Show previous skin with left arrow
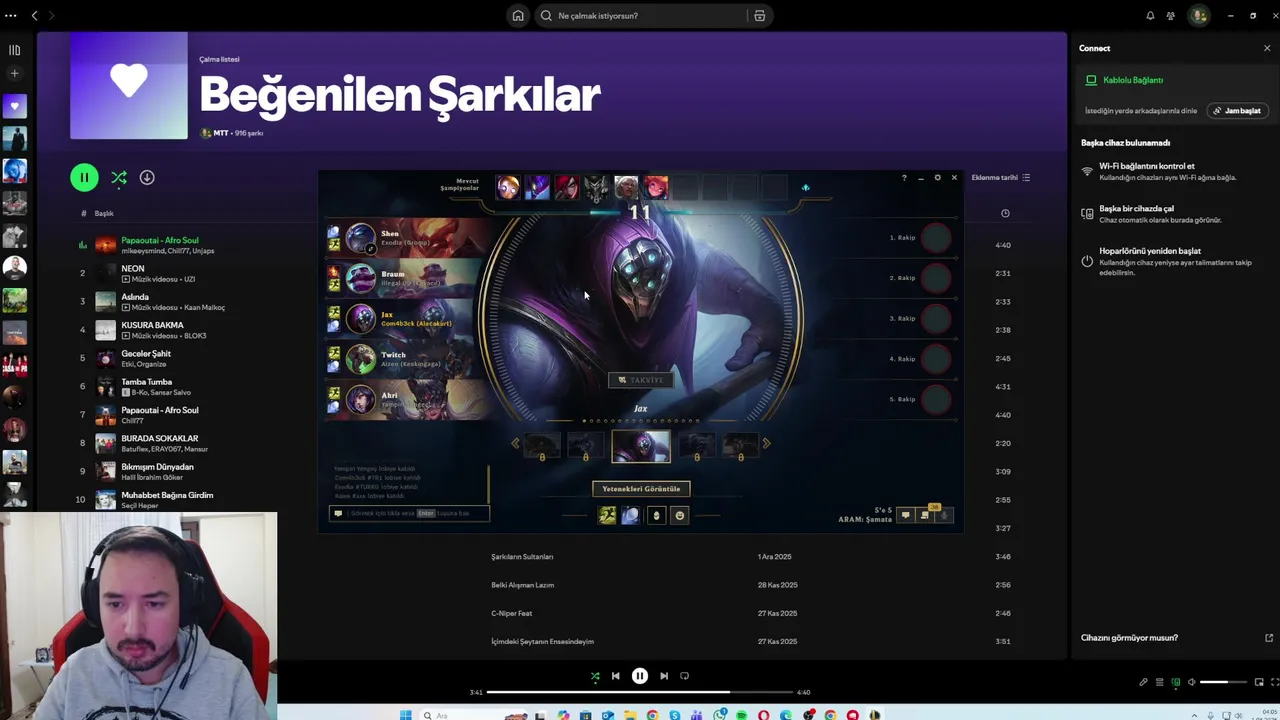The width and height of the screenshot is (1280, 720). tap(515, 443)
